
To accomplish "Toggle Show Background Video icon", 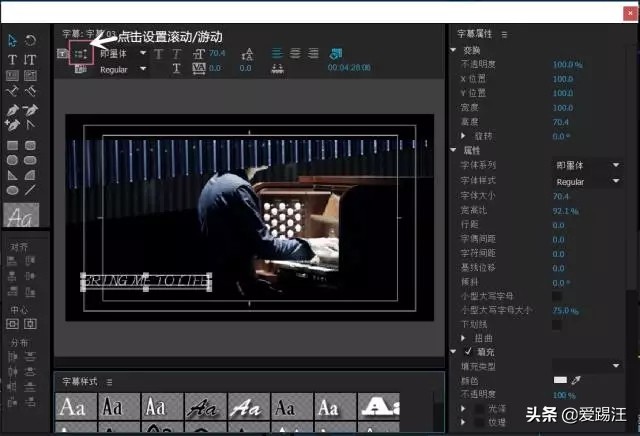I will [x=336, y=53].
